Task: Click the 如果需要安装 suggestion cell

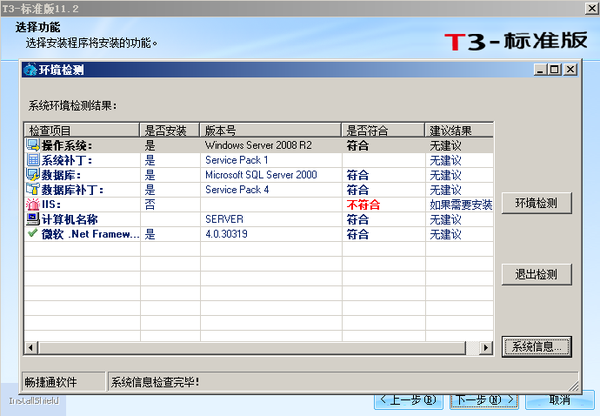Action: point(461,205)
